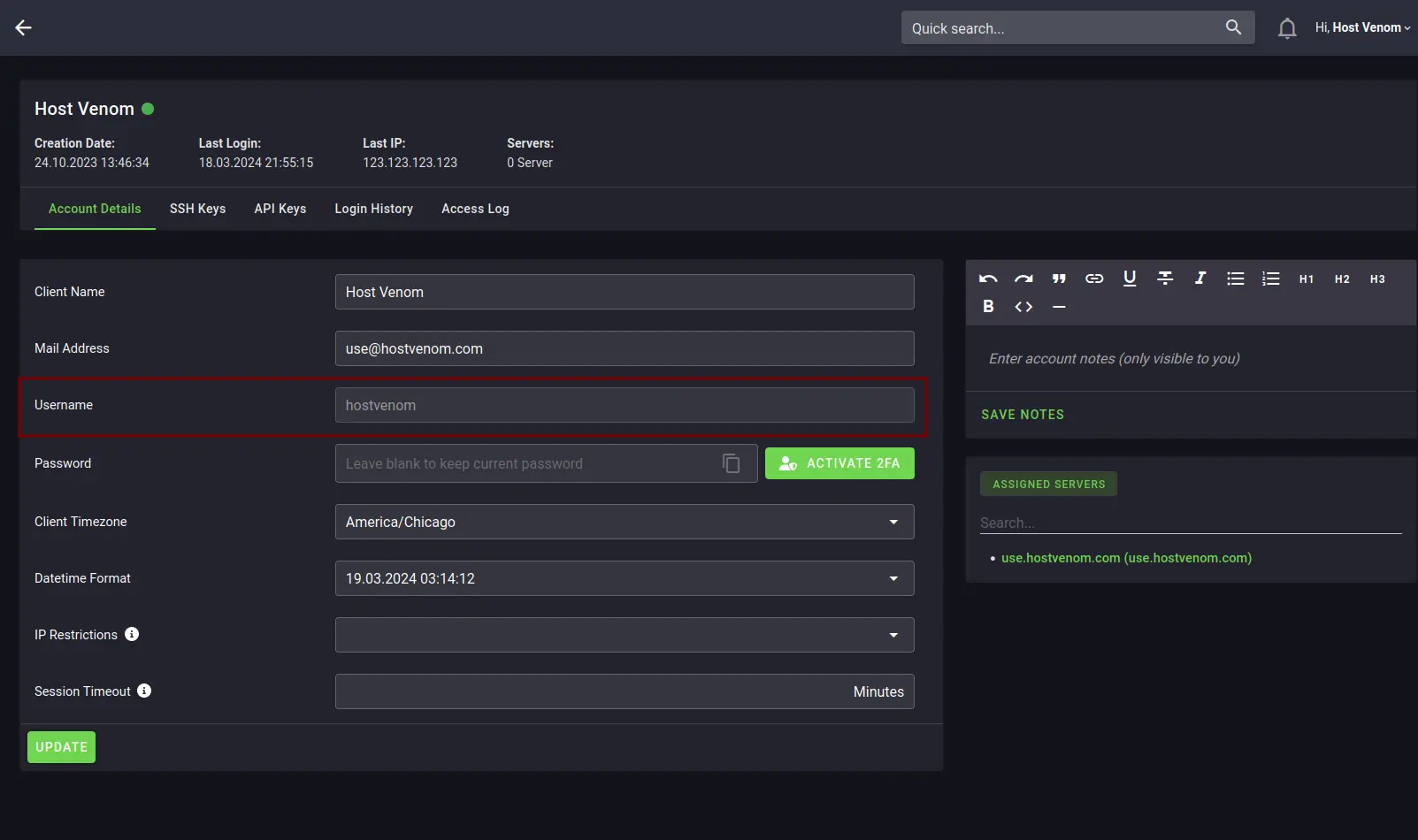
Task: Insert a blockquote in the notes editor
Action: 1059,278
